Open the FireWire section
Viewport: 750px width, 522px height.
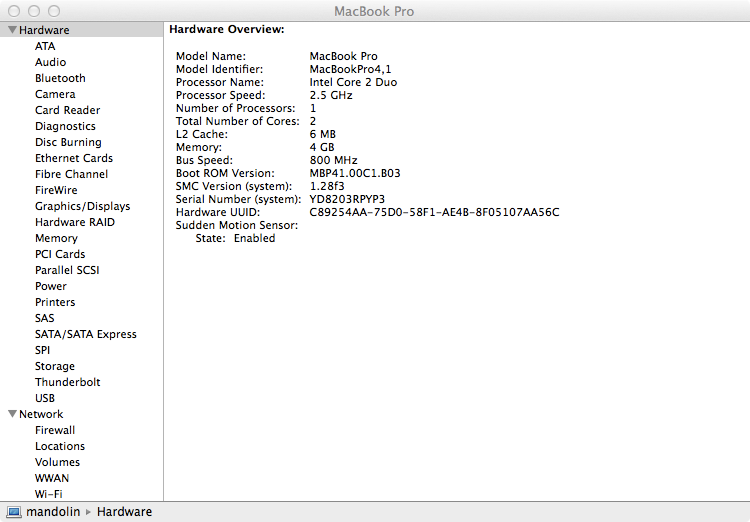pos(56,190)
